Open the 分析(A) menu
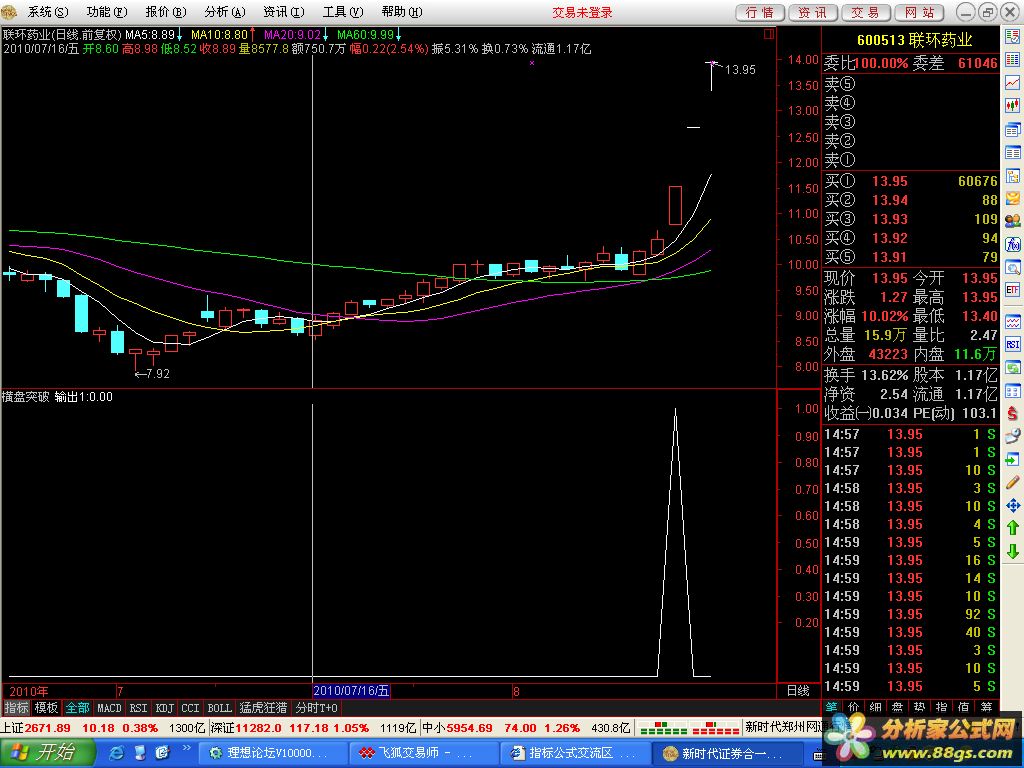1024x768 pixels. (225, 12)
